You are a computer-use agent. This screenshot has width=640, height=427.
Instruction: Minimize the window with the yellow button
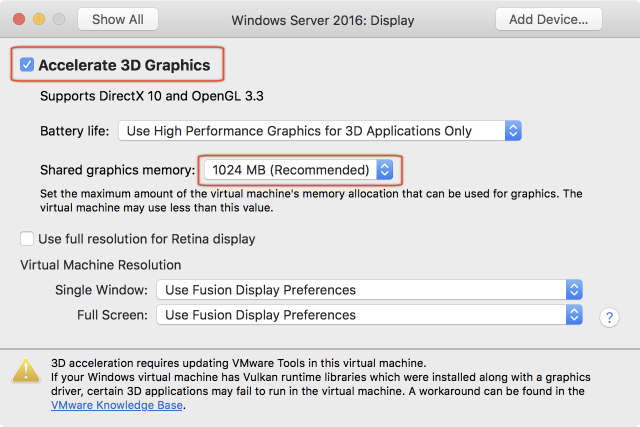click(x=40, y=19)
